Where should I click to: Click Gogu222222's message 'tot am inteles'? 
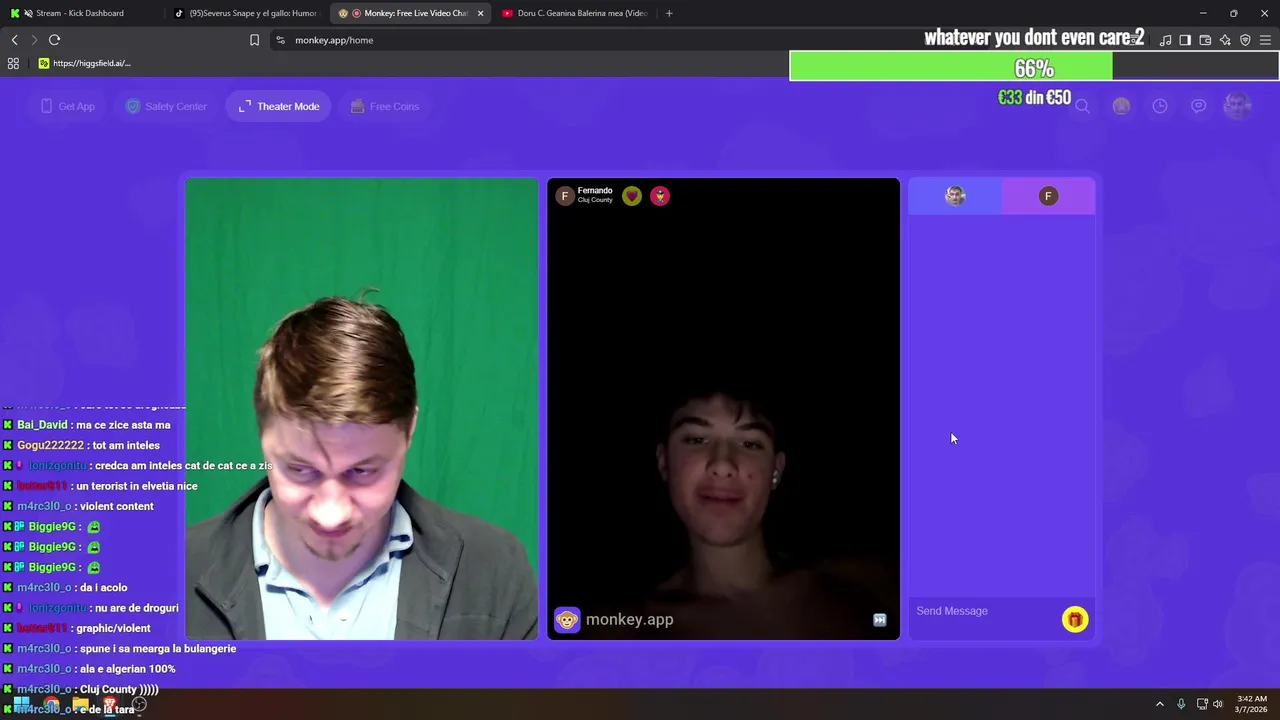[x=124, y=445]
